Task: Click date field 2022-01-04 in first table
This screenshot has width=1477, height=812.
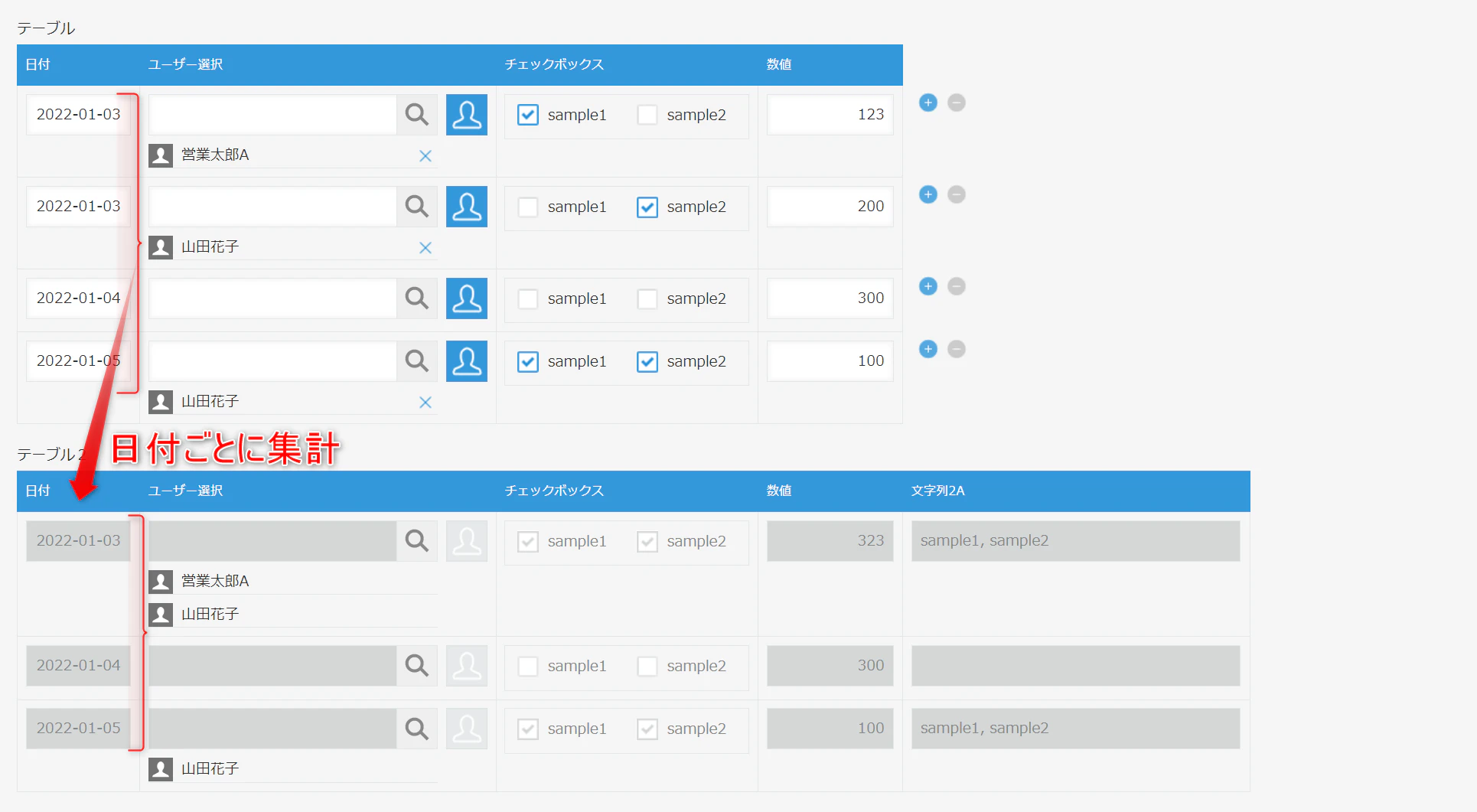Action: (x=78, y=298)
